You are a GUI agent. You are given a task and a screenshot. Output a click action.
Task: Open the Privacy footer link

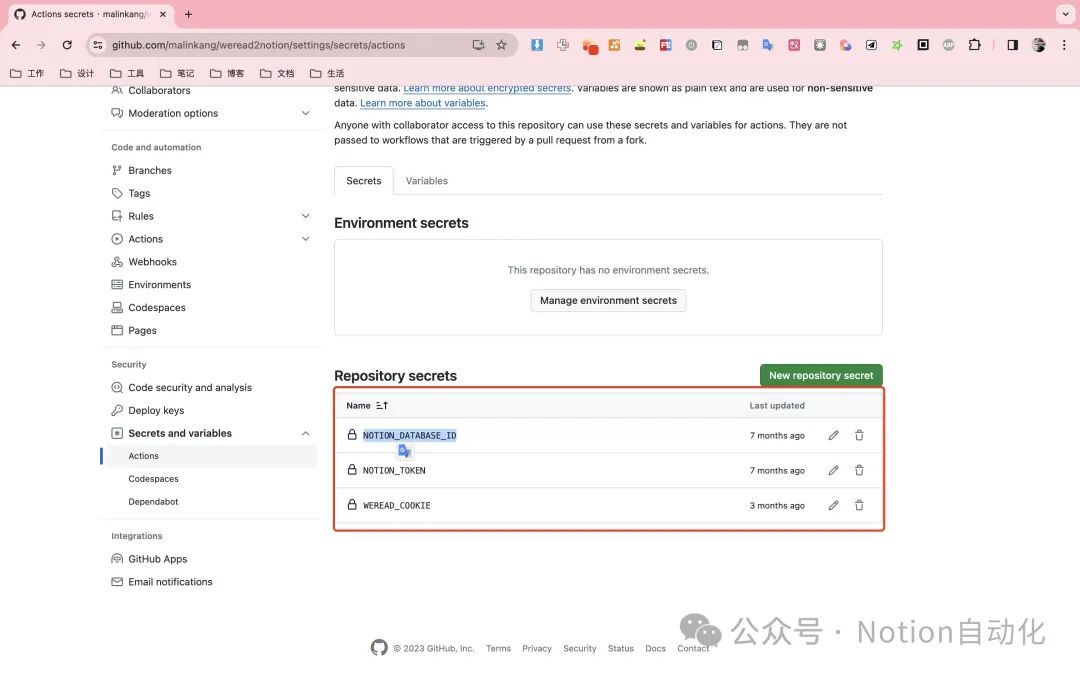tap(537, 648)
